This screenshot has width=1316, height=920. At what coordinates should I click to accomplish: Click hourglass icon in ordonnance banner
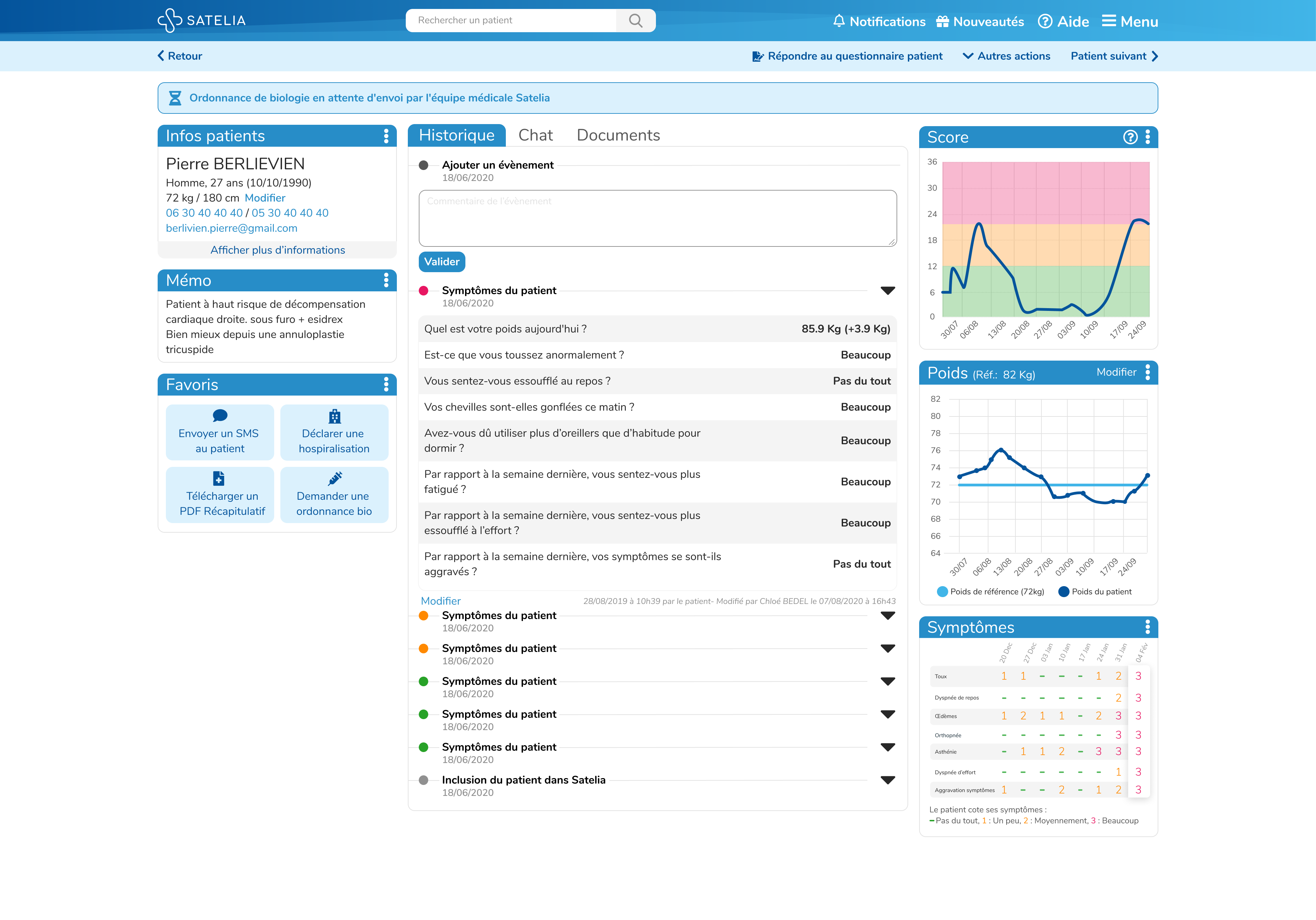175,98
